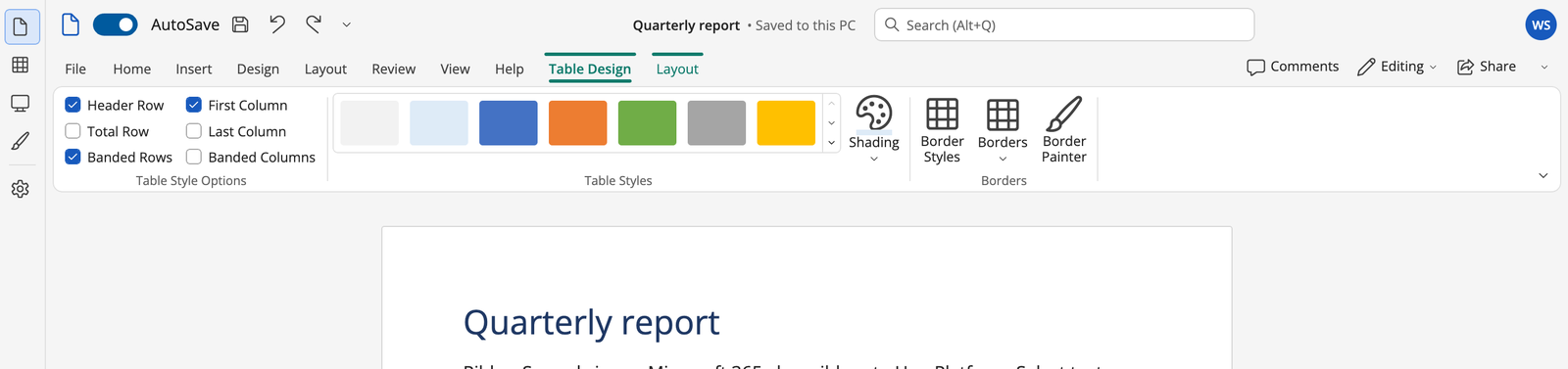Expand Customize Quick Access Toolbar chevron
Screen dimensions: 1568x369
(x=346, y=24)
